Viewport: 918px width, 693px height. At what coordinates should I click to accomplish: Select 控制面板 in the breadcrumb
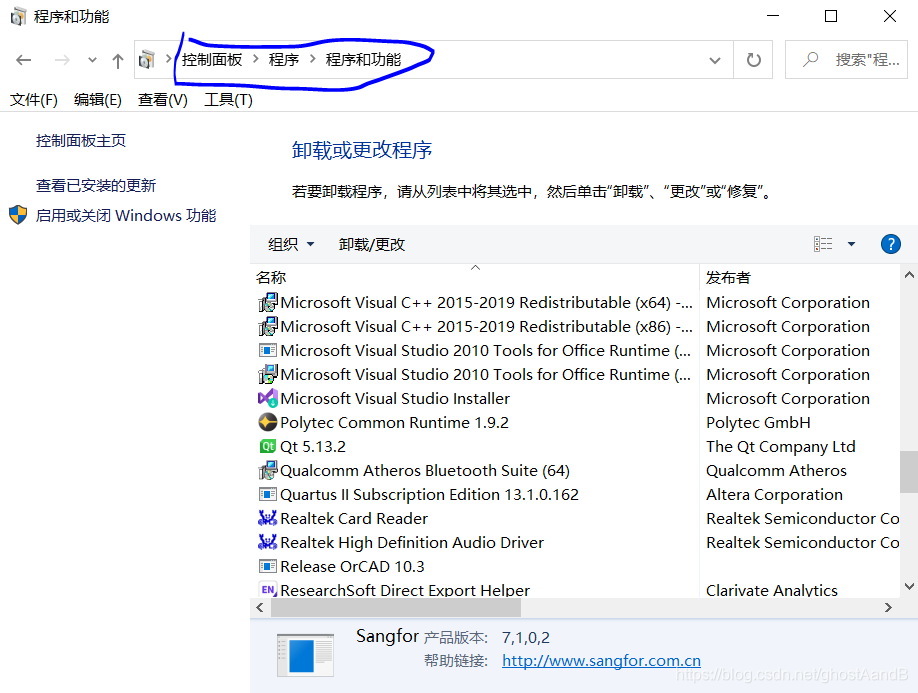pos(212,60)
